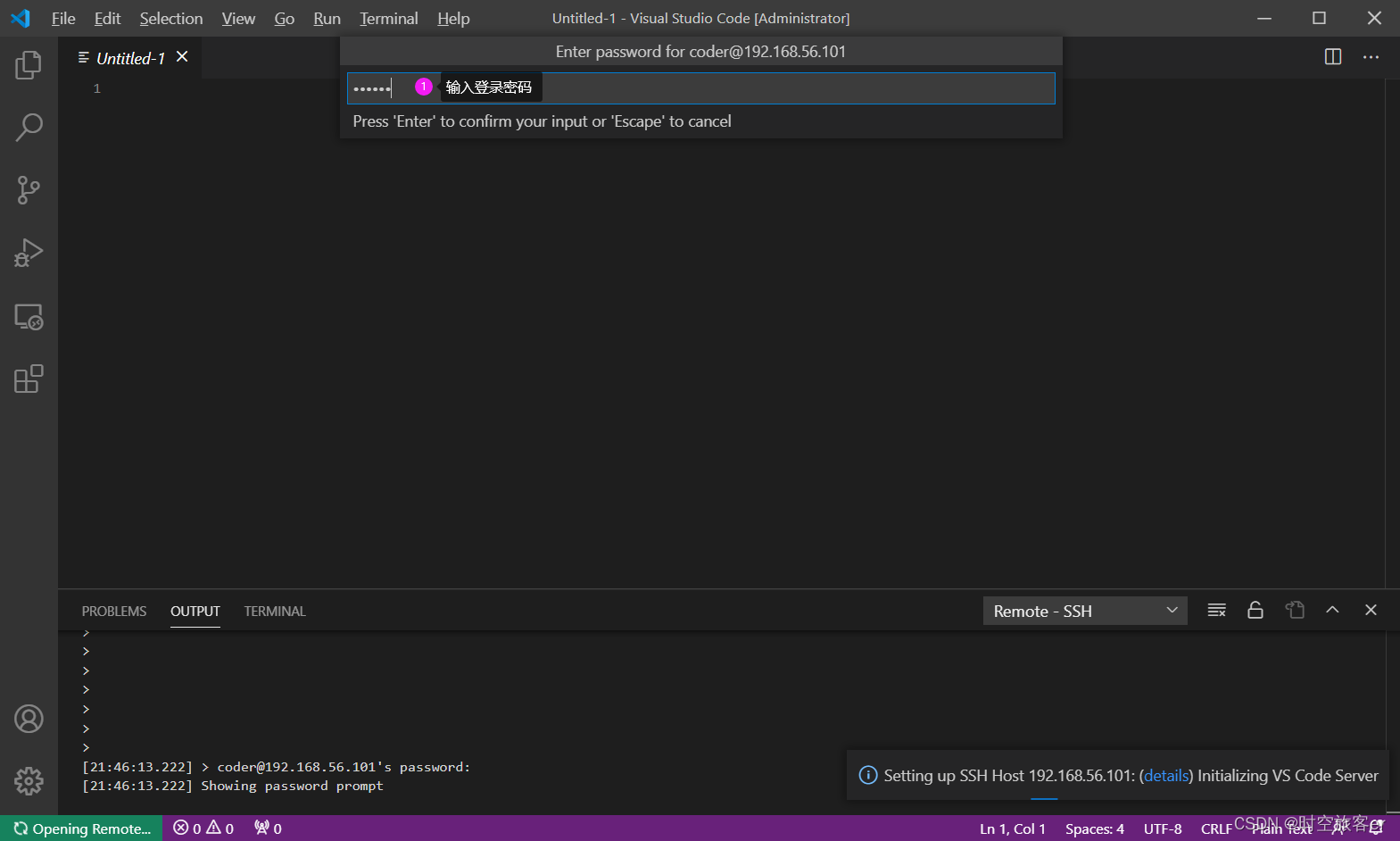1400x841 pixels.
Task: Close the Untitled-1 tab
Action: 182,57
